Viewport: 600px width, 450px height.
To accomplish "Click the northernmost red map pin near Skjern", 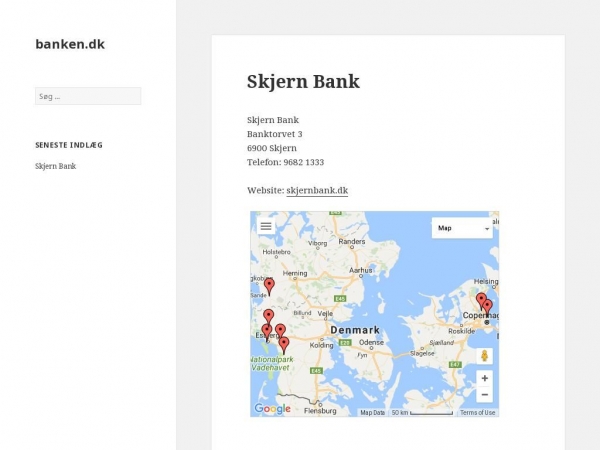I will [x=269, y=286].
